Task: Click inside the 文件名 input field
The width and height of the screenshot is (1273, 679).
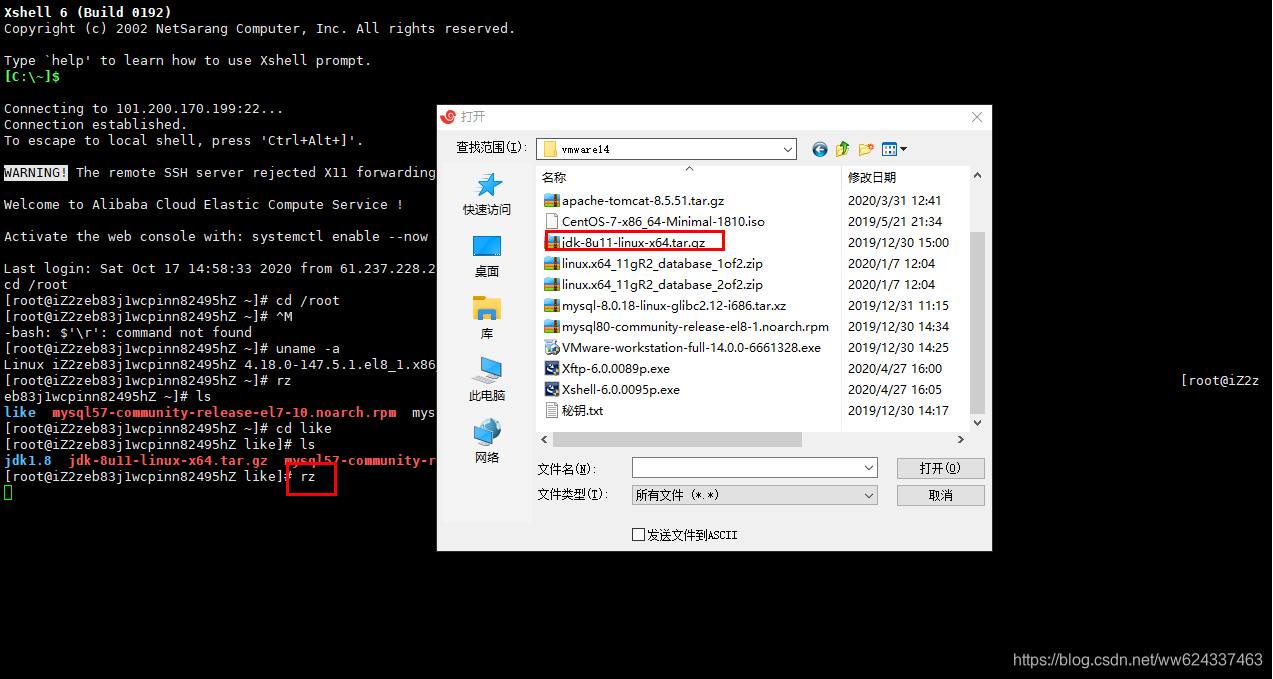Action: click(x=745, y=467)
